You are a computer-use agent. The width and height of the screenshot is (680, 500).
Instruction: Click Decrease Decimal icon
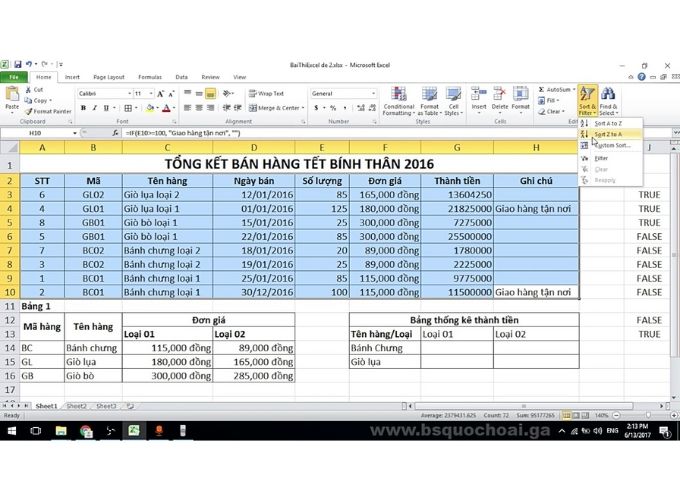click(x=372, y=108)
